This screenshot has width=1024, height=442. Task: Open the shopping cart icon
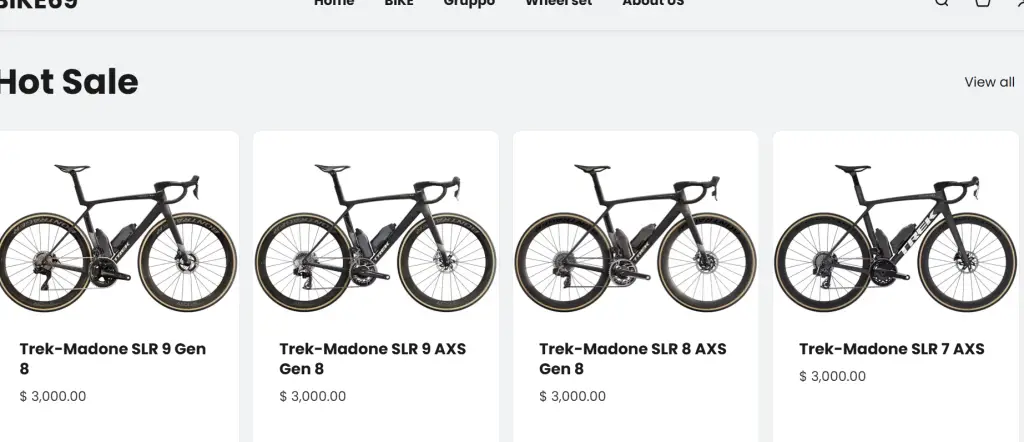[x=983, y=3]
